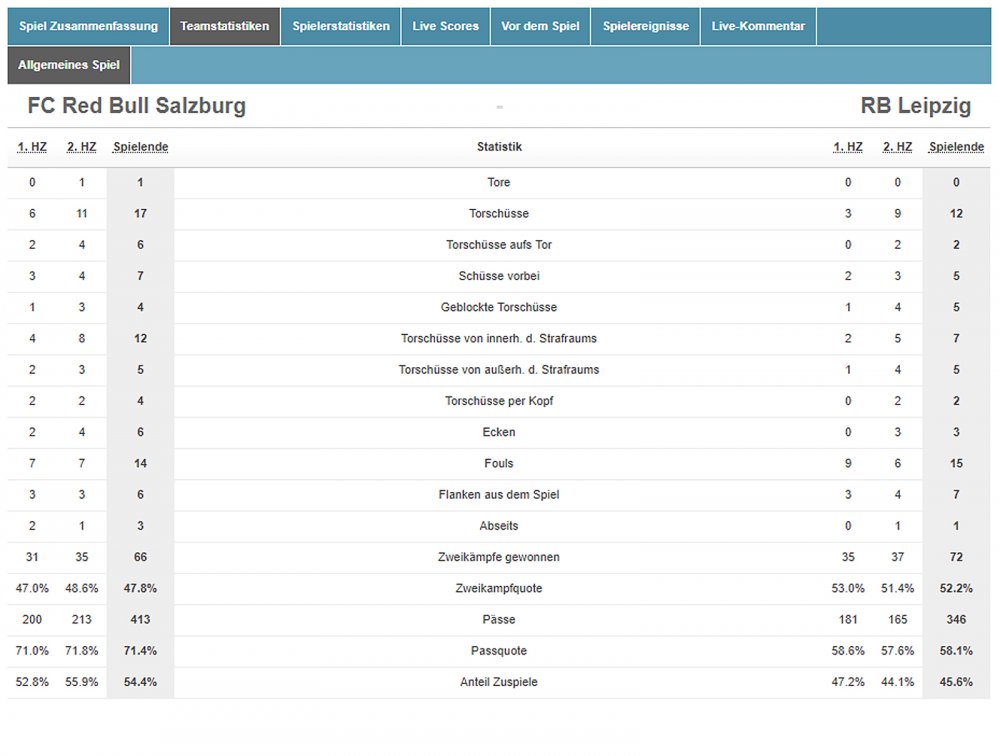
Task: Select the Allgemeines Spiel sub-tab
Action: [x=69, y=65]
